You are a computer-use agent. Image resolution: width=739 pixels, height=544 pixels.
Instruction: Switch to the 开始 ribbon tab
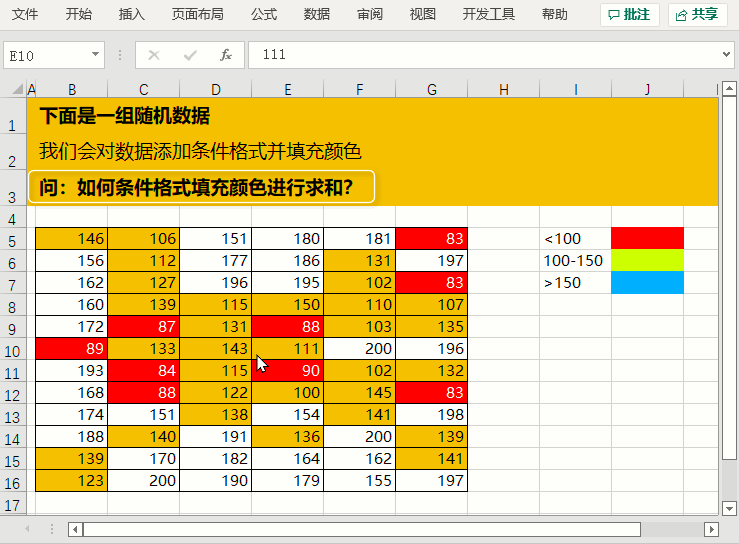(x=78, y=15)
